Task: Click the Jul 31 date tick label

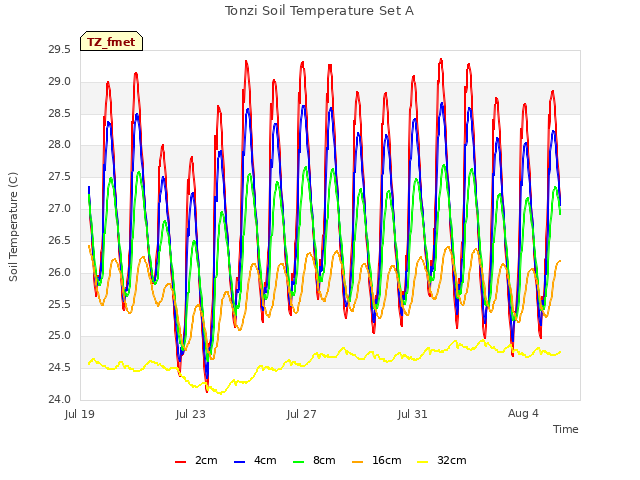Action: coord(413,414)
